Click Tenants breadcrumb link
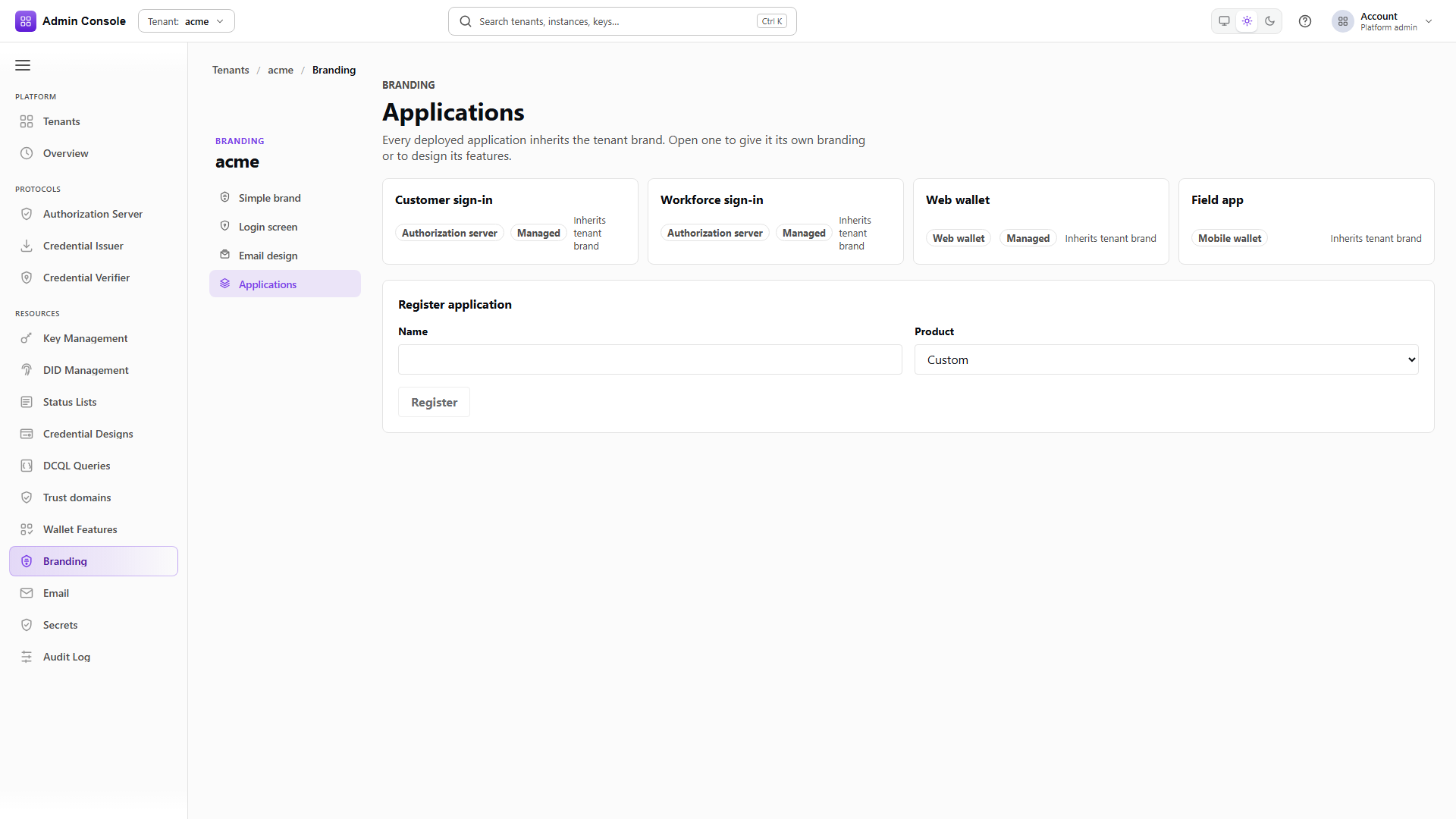This screenshot has width=1456, height=819. tap(231, 70)
